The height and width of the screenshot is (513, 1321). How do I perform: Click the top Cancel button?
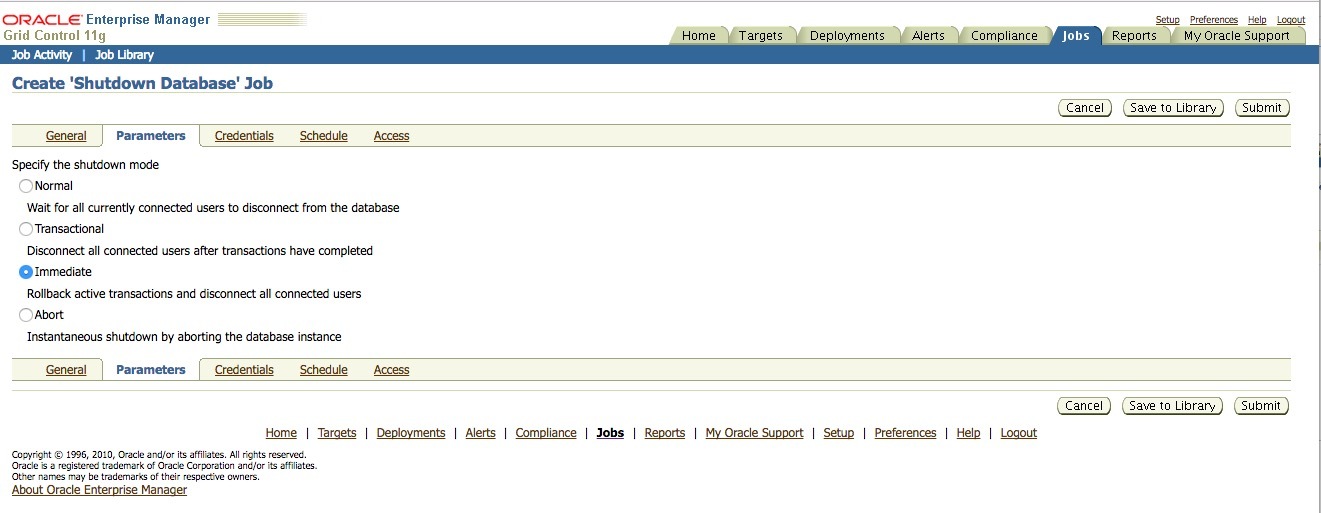[x=1084, y=108]
